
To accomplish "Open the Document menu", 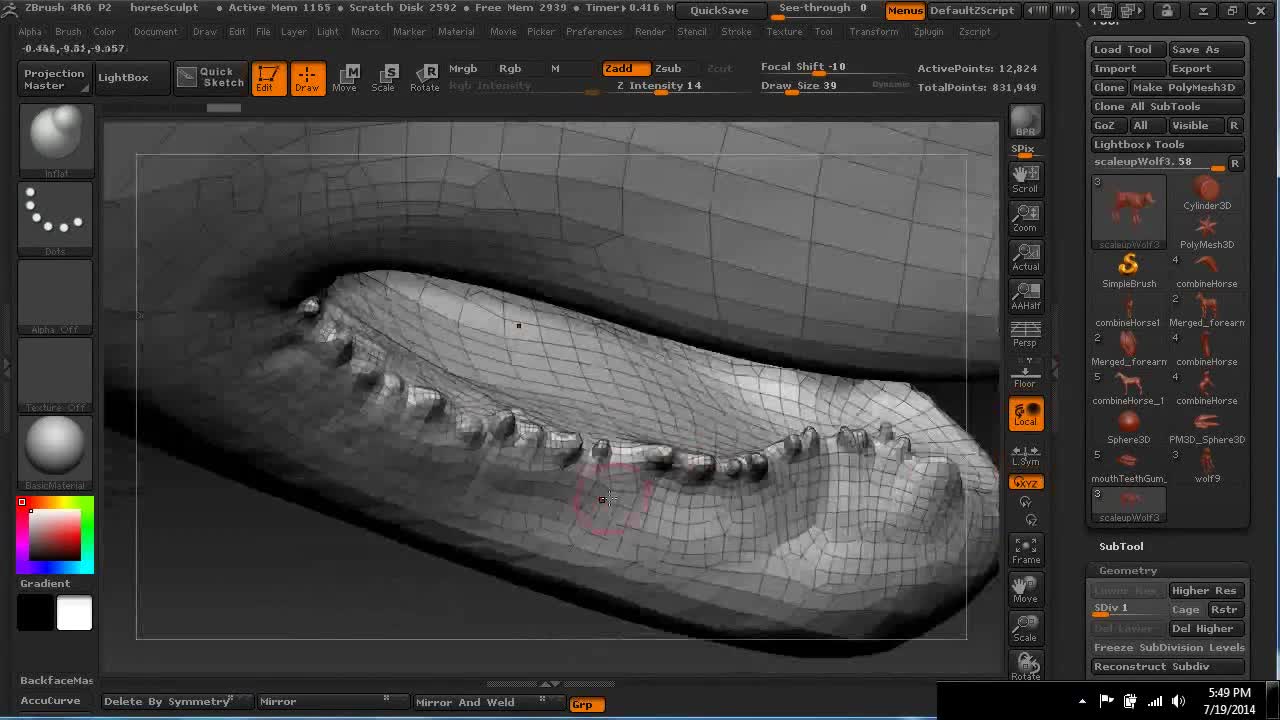I will coord(155,32).
